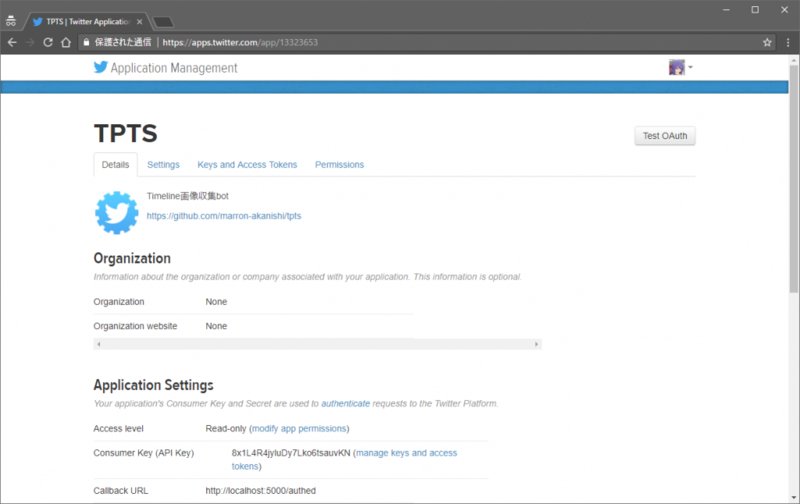Click the browser forward arrow
Screen dimensions: 800x504
(x=30, y=42)
